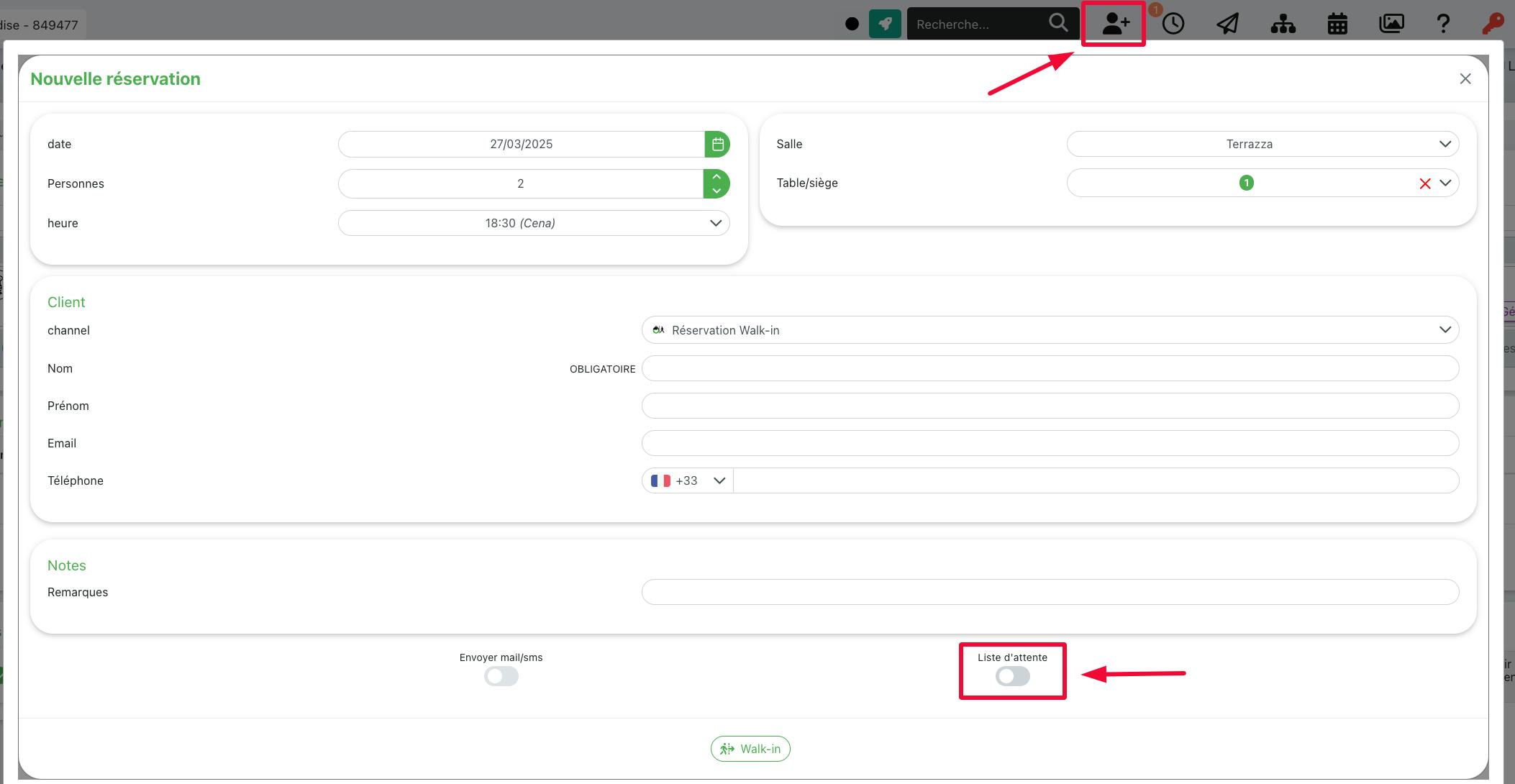Open the calendar icon in top toolbar
The image size is (1515, 784).
1337,24
